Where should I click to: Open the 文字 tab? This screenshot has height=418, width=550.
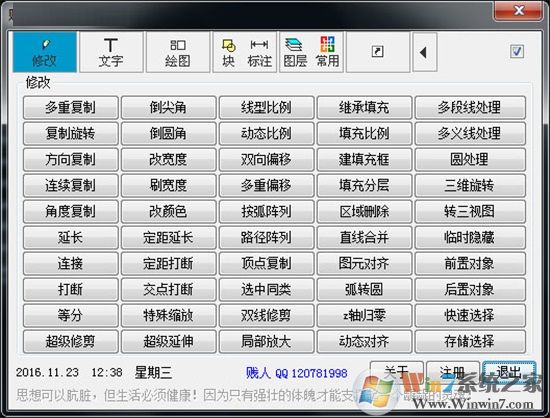[x=111, y=52]
